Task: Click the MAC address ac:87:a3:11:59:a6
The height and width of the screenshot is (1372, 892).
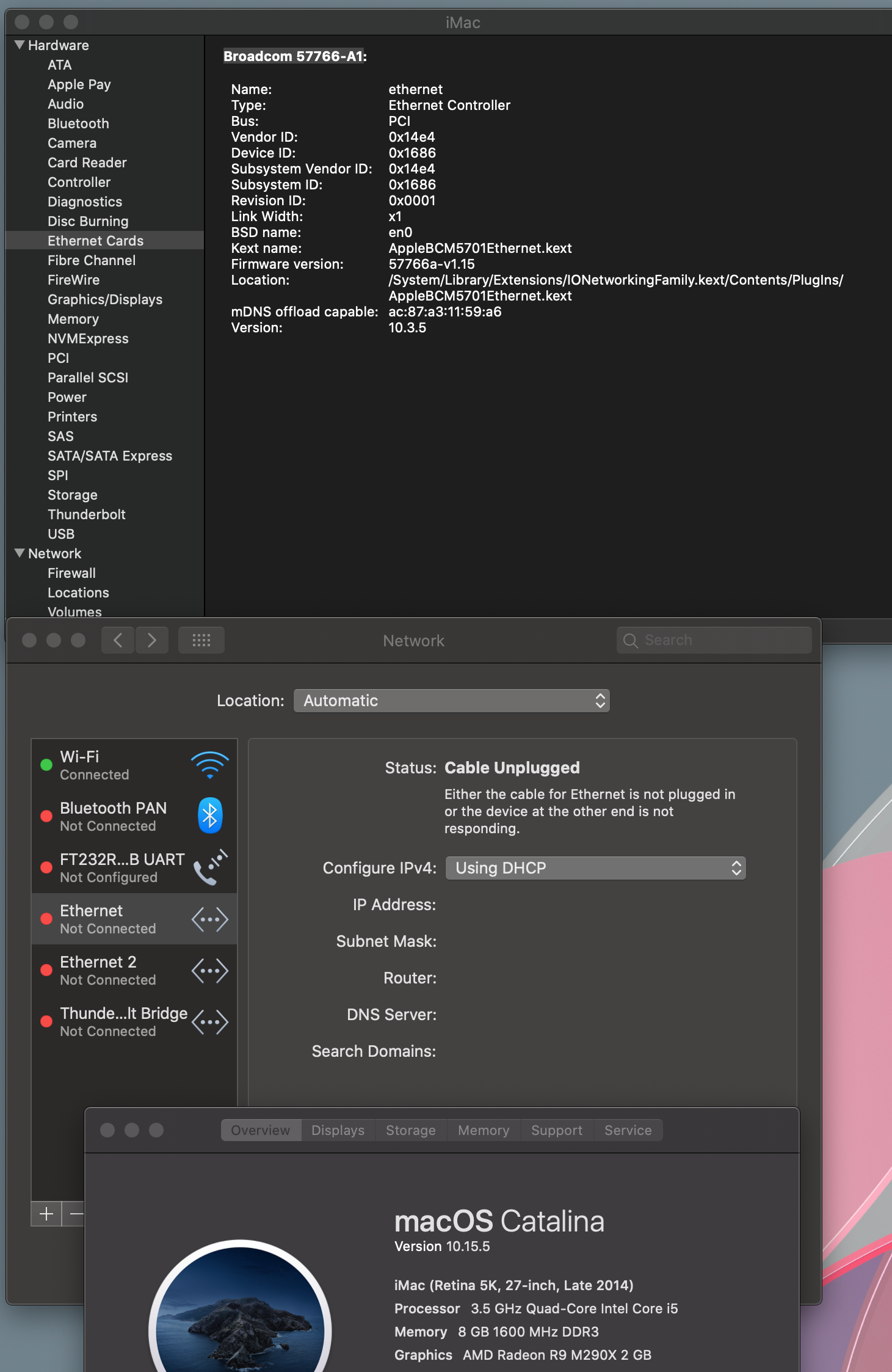Action: [x=445, y=312]
